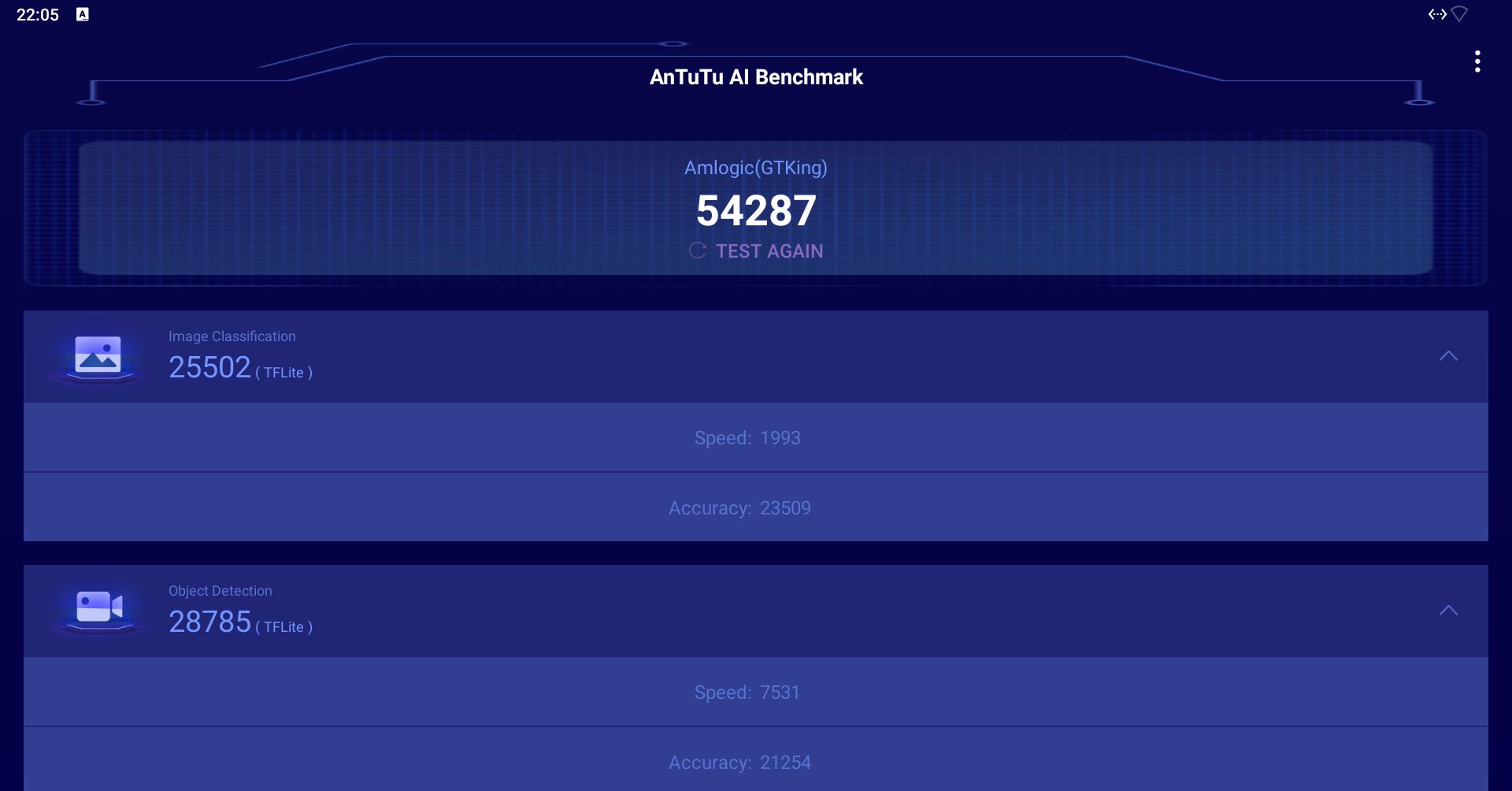Click the Object Detection score 28785
This screenshot has height=791, width=1512.
pos(209,622)
